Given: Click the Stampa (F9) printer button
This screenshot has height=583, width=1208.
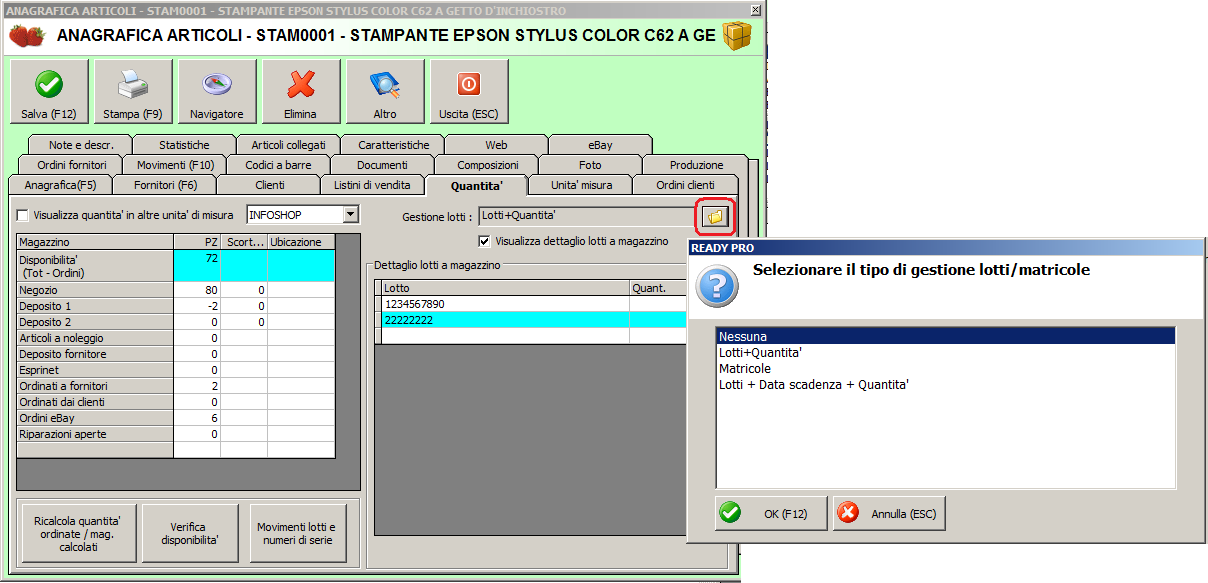Looking at the screenshot, I should click(x=133, y=92).
